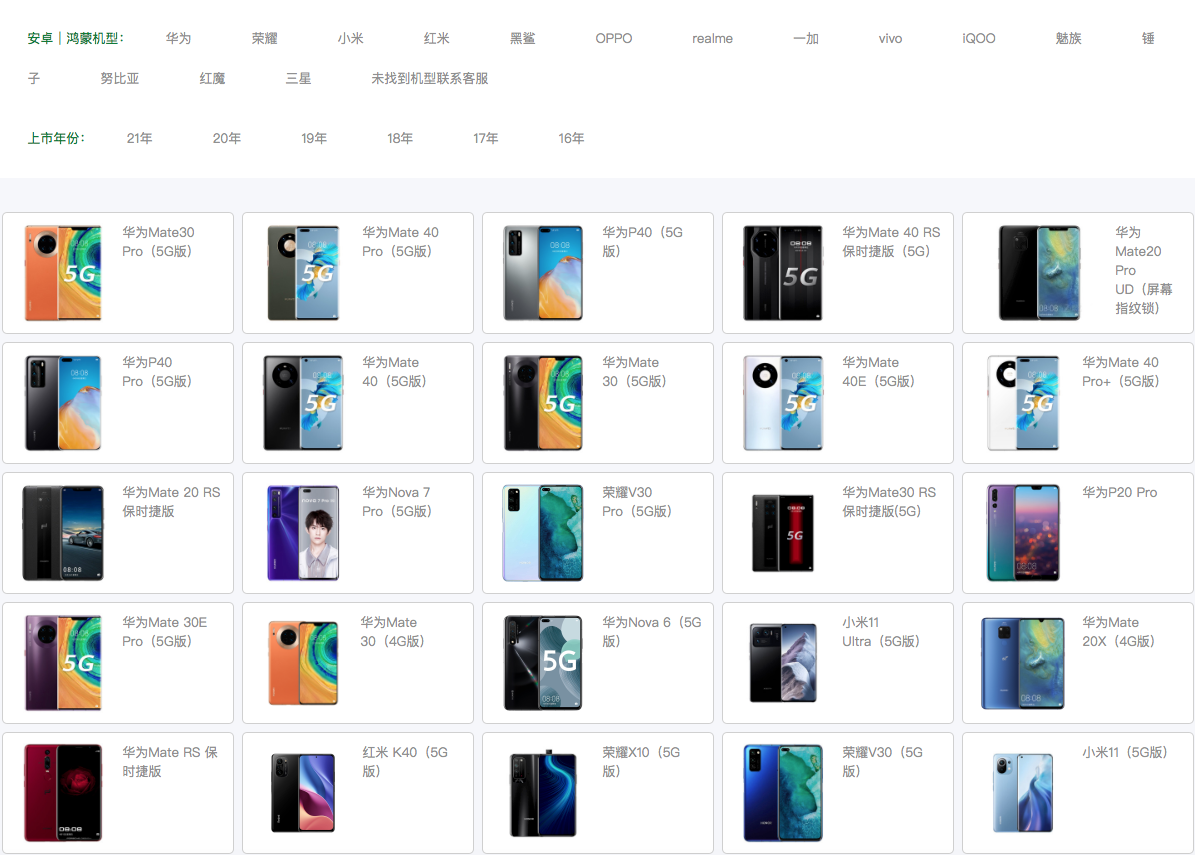Image resolution: width=1195 pixels, height=855 pixels.
Task: Open the 华为Nova 6（5G版） phone image
Action: [543, 663]
